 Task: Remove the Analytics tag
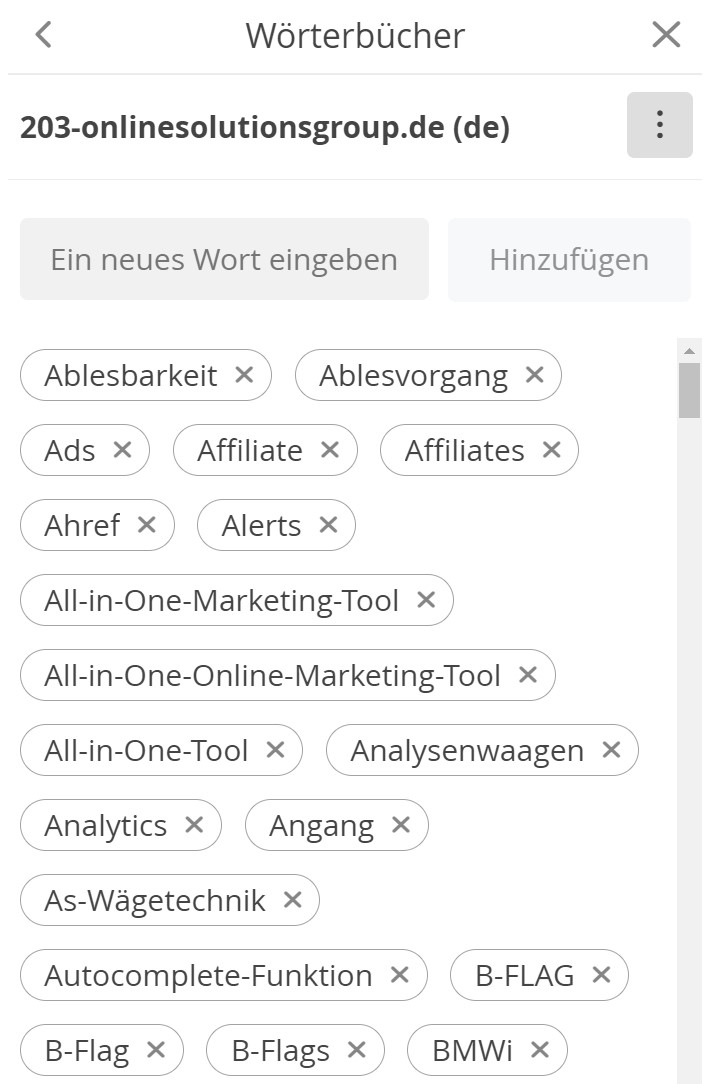(194, 825)
